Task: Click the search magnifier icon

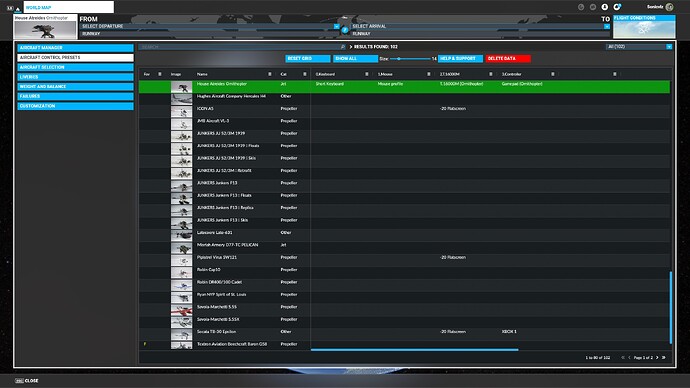Action: (343, 47)
